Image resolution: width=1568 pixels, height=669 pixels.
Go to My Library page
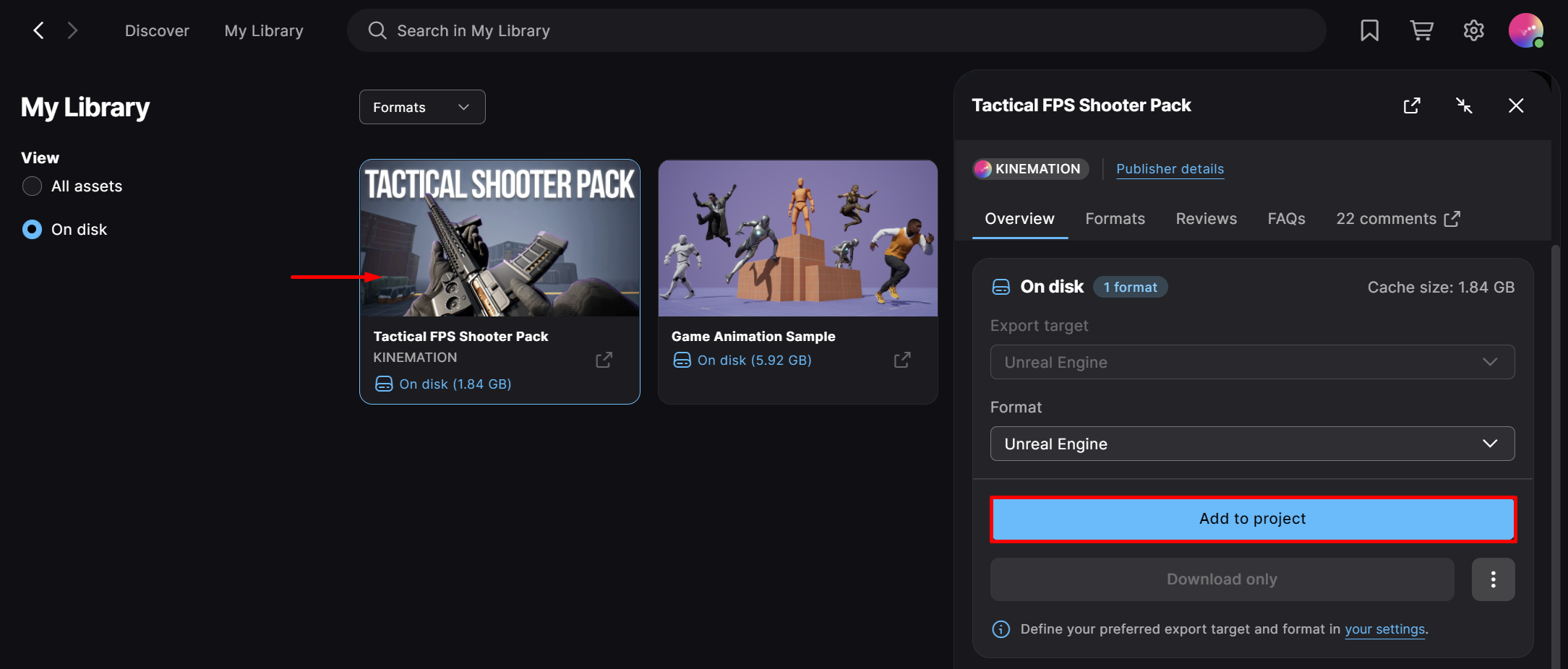coord(264,31)
